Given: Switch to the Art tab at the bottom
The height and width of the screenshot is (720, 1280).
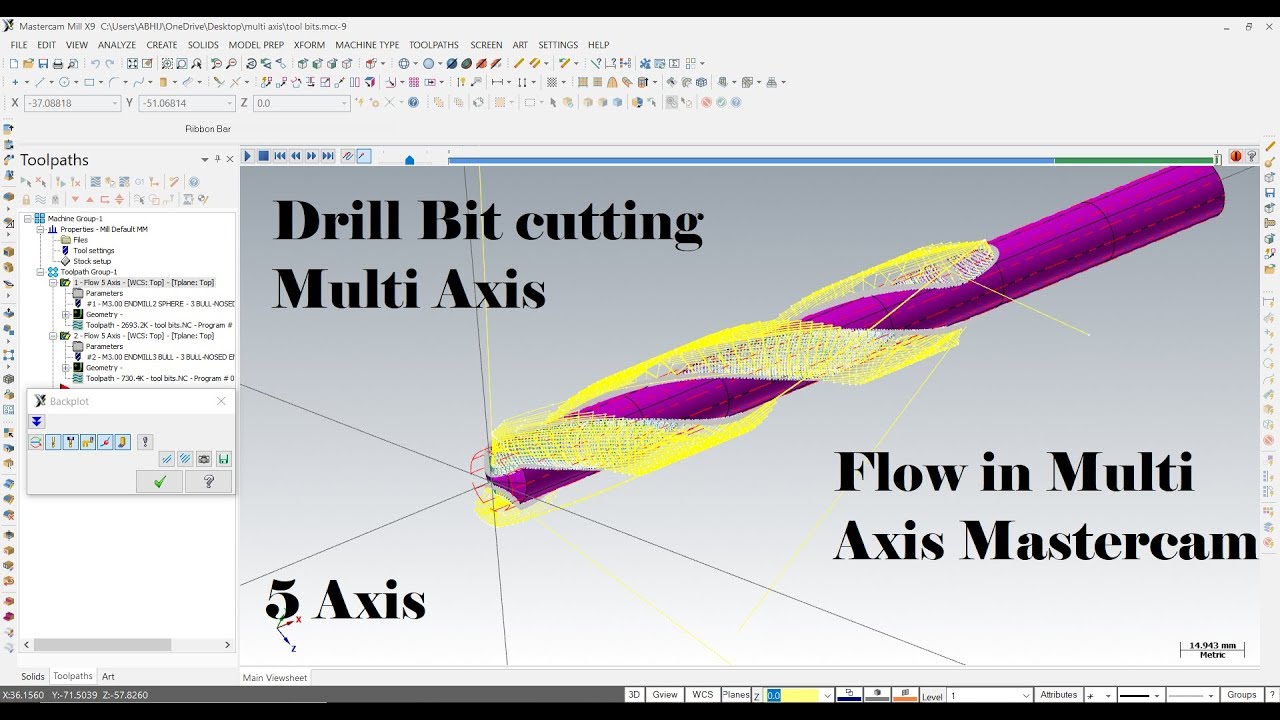Looking at the screenshot, I should [x=108, y=677].
